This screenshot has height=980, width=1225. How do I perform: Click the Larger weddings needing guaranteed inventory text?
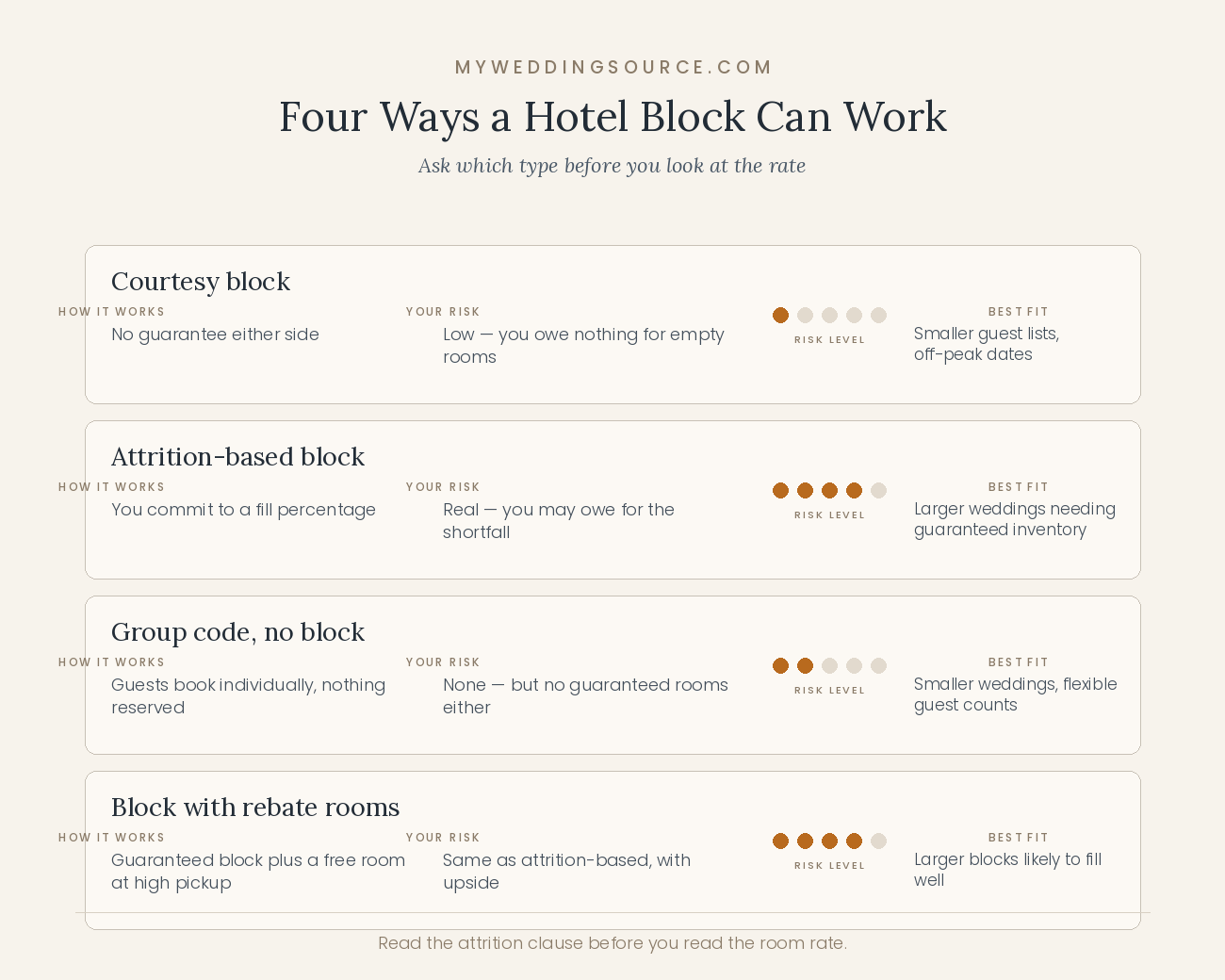coord(1015,519)
